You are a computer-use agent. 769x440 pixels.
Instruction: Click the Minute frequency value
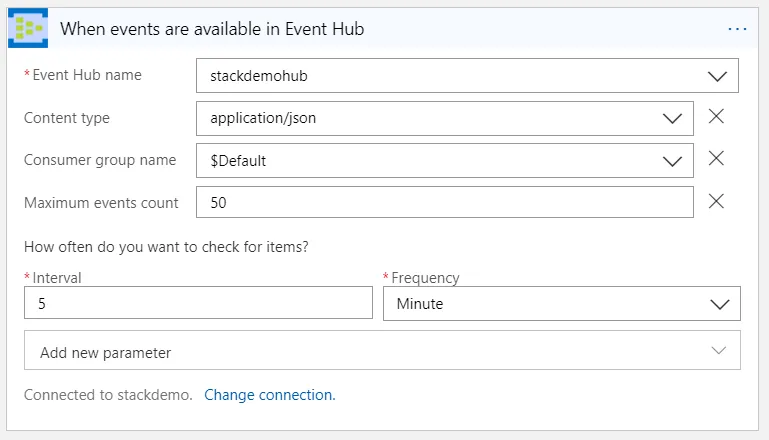click(420, 303)
